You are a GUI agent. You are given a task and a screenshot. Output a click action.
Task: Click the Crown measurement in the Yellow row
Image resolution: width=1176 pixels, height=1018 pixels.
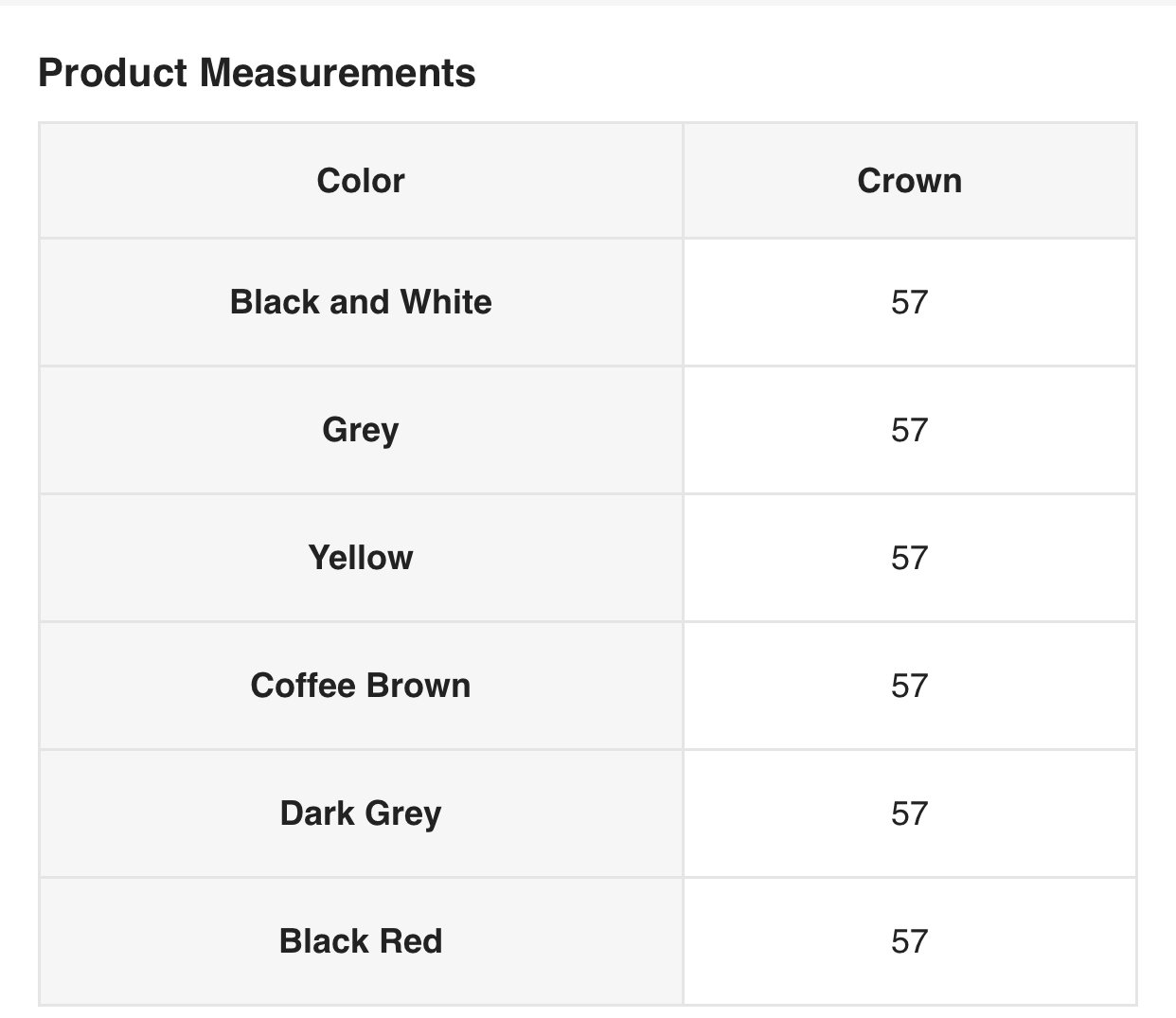point(909,558)
